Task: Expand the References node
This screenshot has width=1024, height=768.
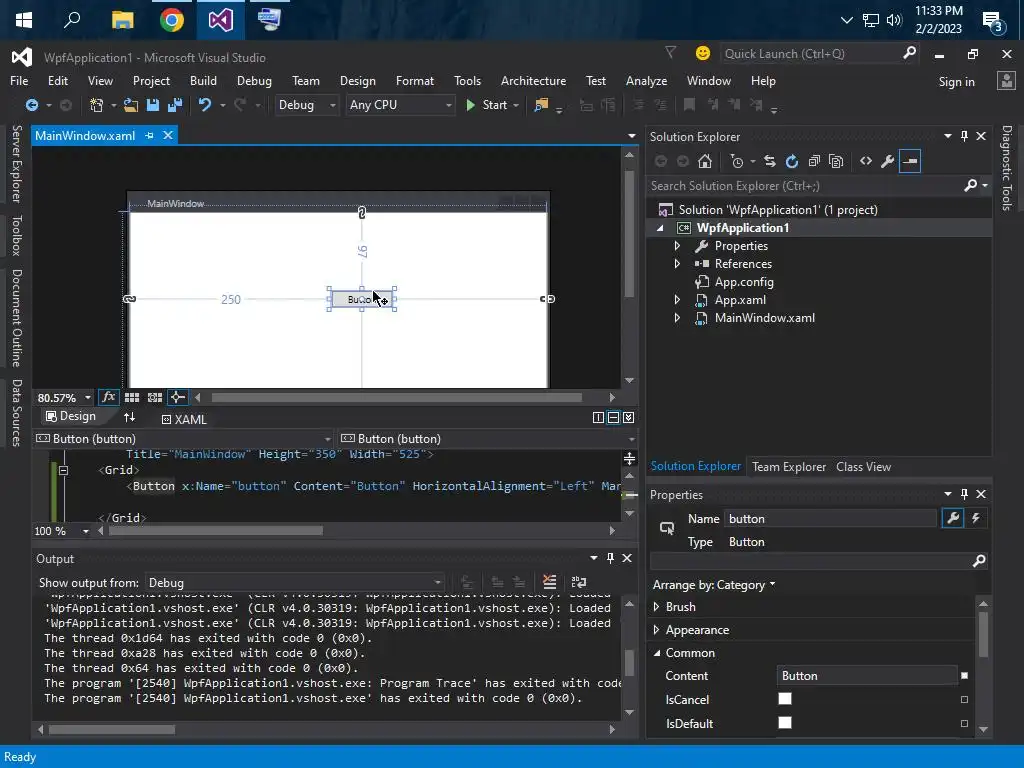Action: 677,264
